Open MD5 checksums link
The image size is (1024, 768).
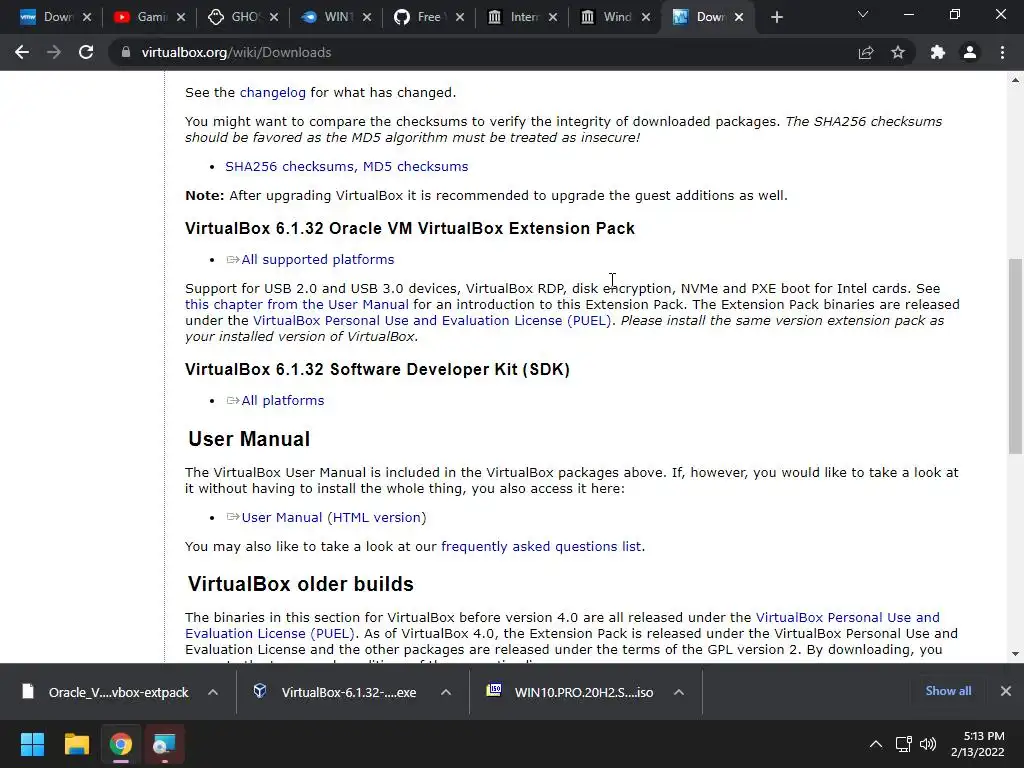415,167
